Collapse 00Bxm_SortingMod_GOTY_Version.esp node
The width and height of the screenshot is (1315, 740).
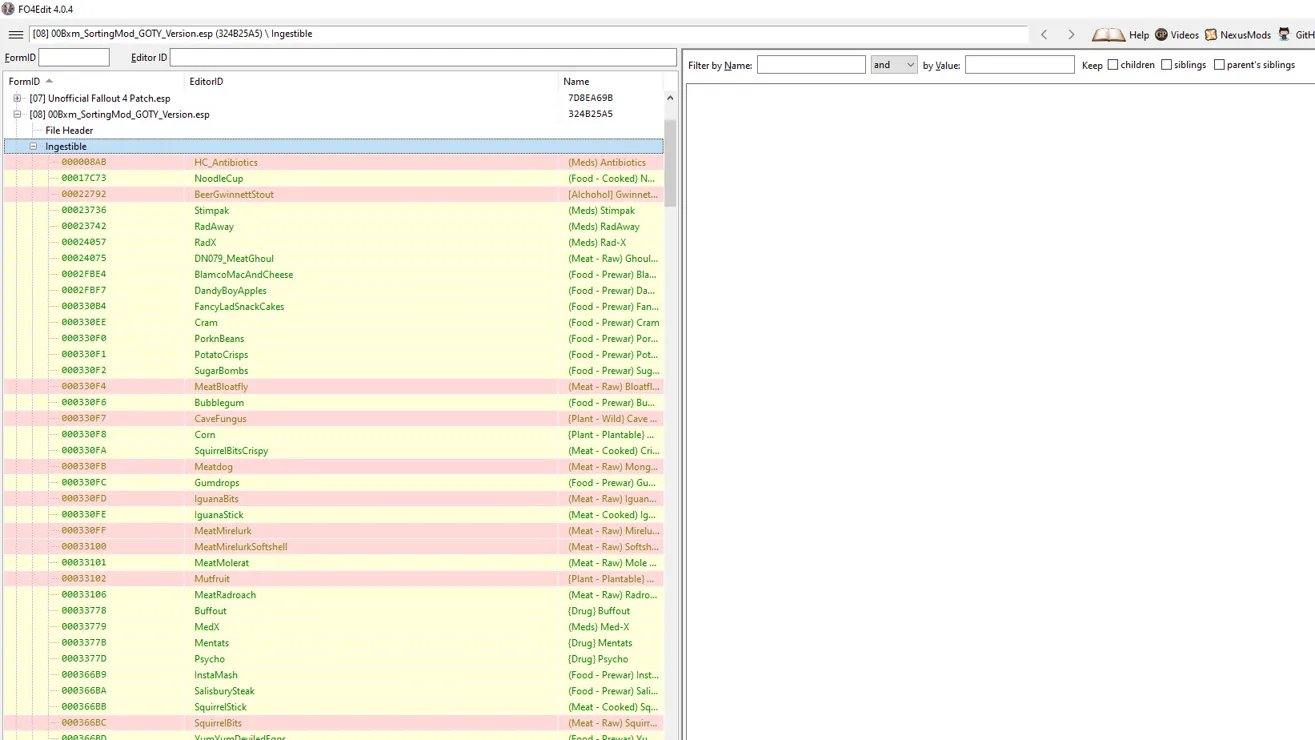tap(17, 114)
